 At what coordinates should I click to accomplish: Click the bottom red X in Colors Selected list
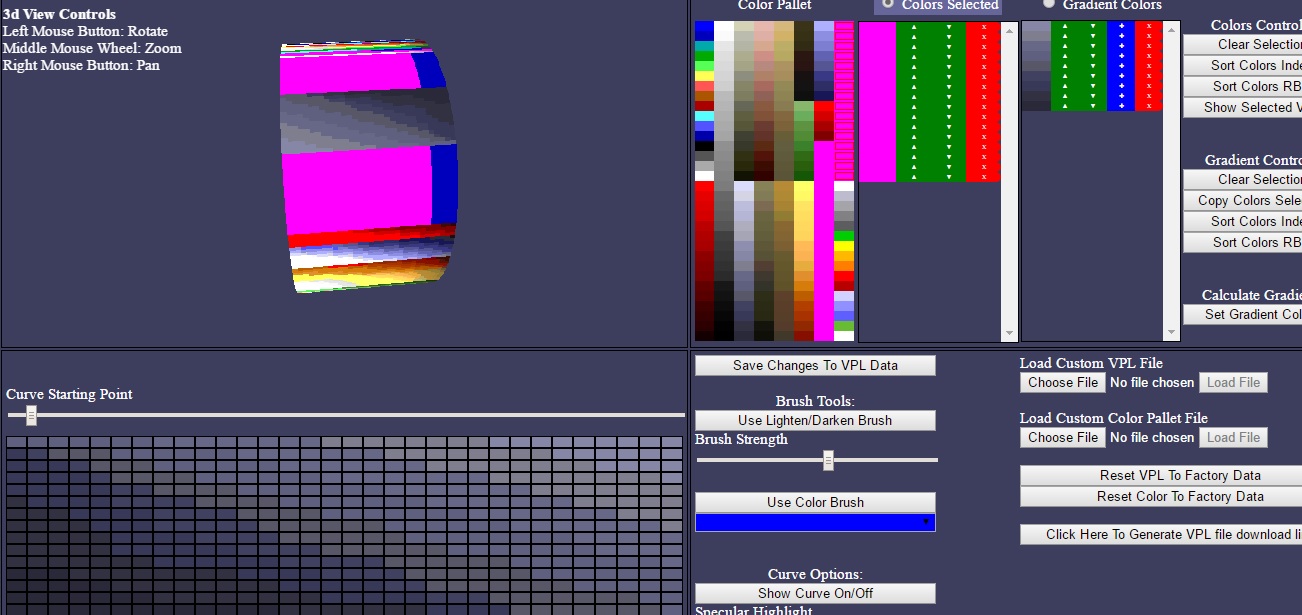pyautogui.click(x=983, y=176)
